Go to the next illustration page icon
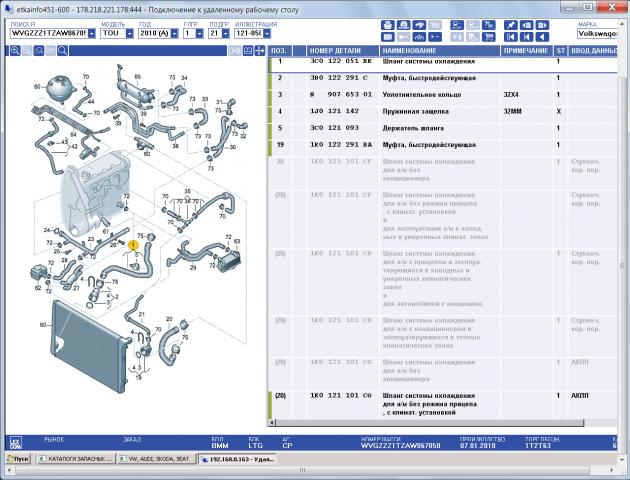This screenshot has width=630, height=480. (x=542, y=25)
